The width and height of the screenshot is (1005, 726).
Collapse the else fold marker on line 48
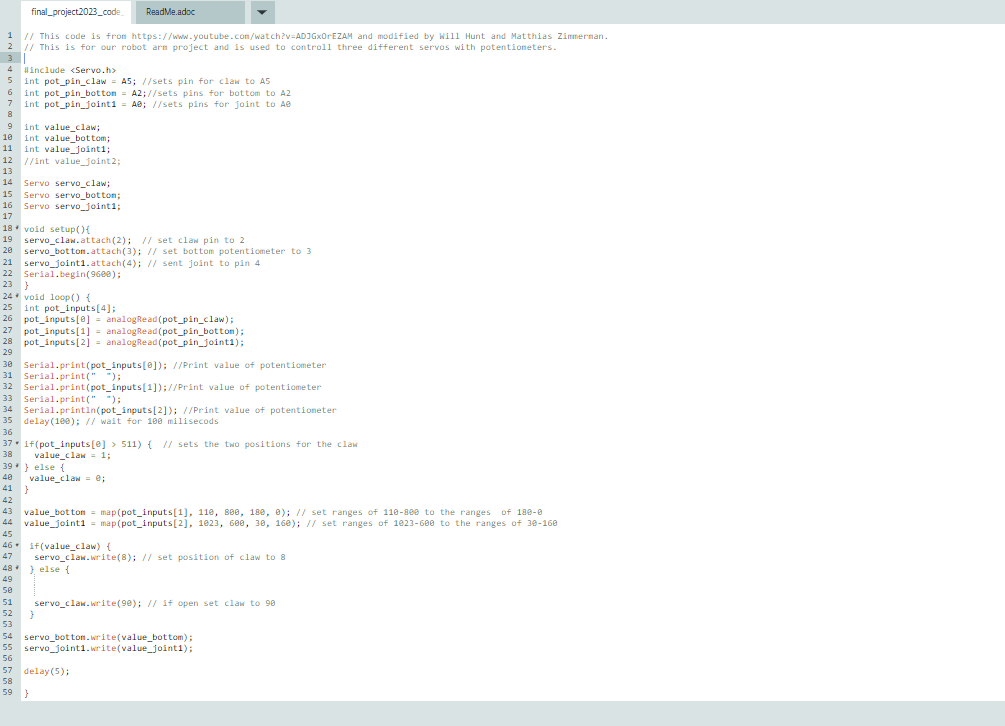[x=17, y=568]
